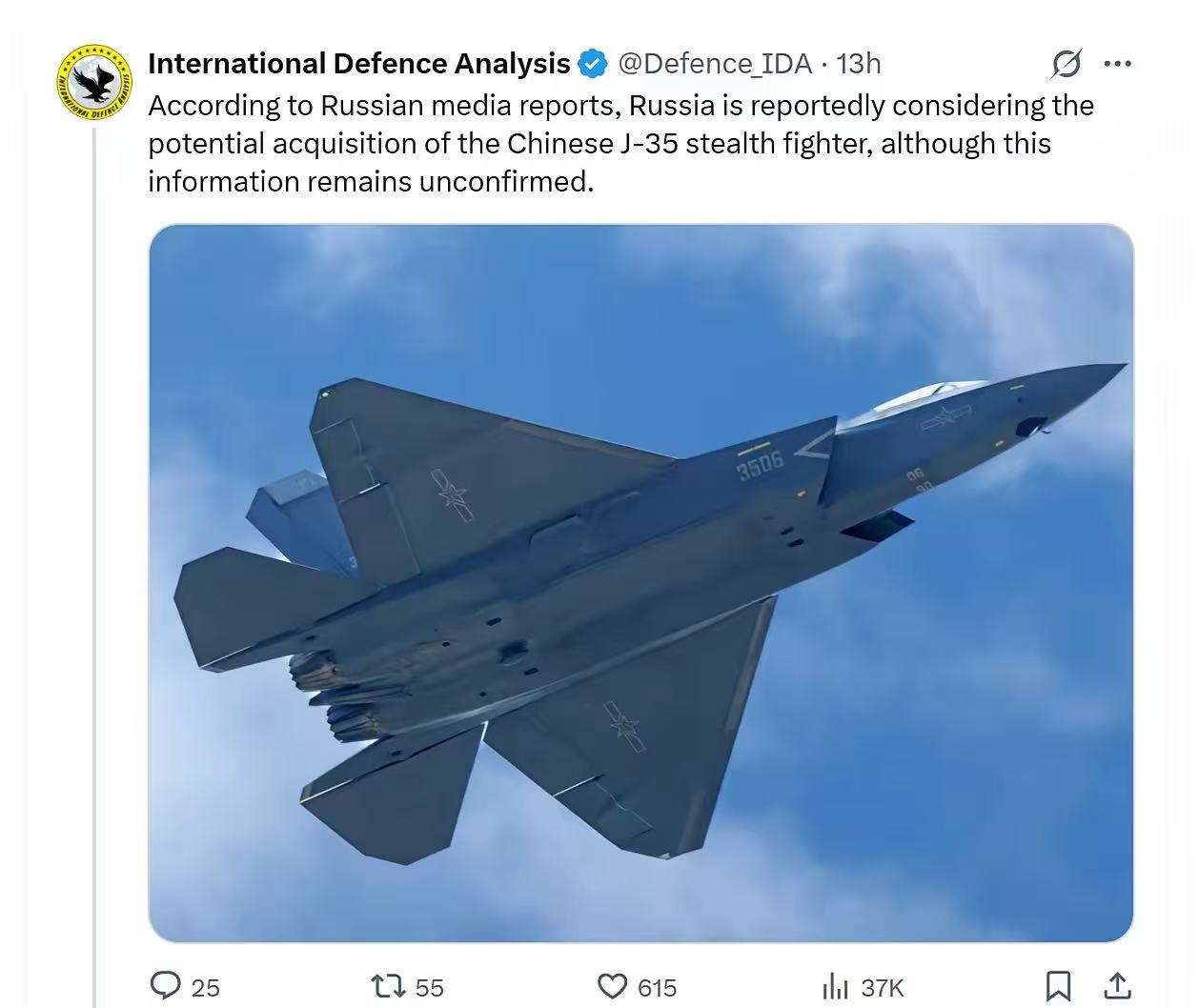Click the blue verified checkmark badge
The width and height of the screenshot is (1199, 1008).
click(x=593, y=64)
